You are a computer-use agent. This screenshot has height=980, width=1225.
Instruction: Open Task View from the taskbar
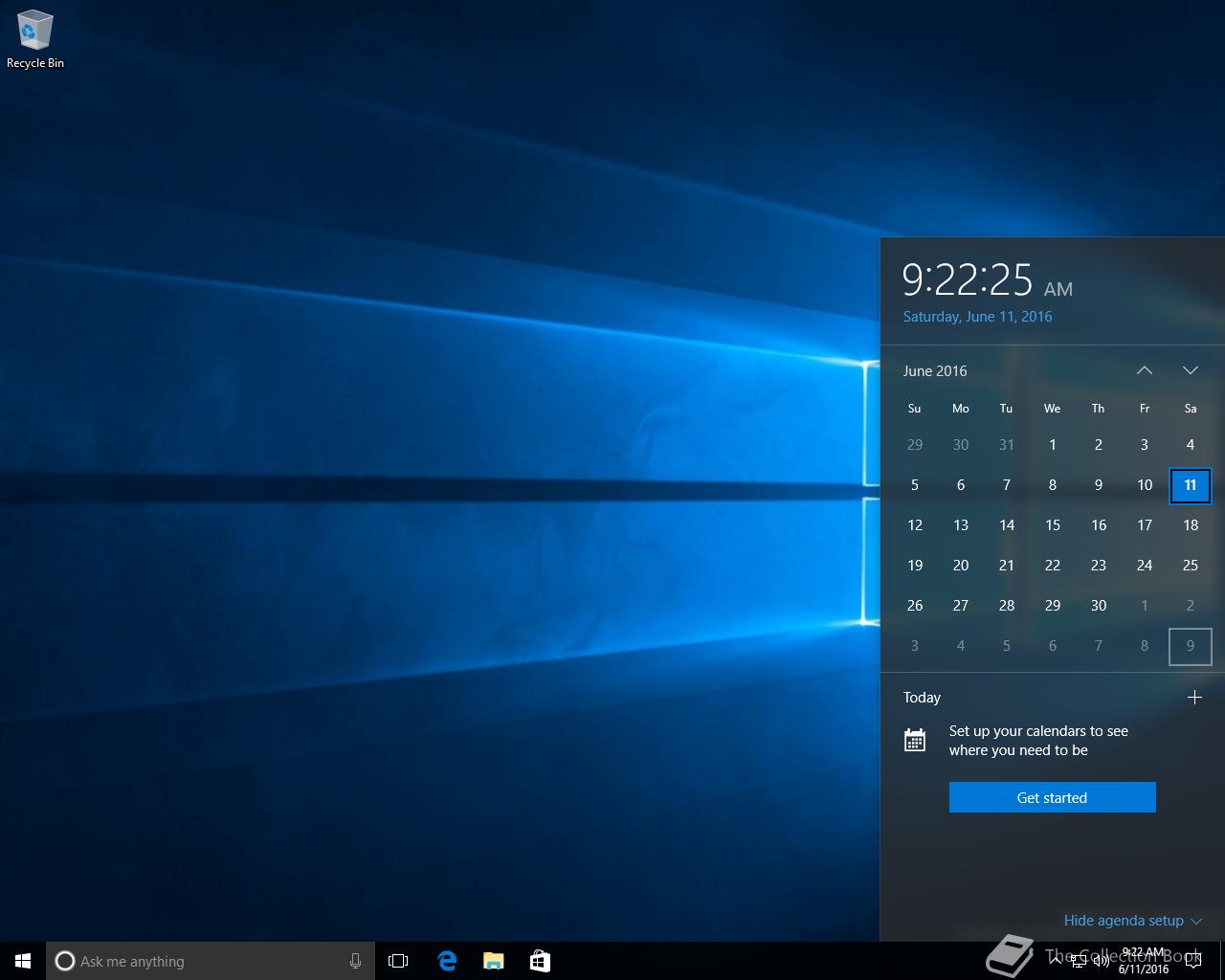click(398, 961)
